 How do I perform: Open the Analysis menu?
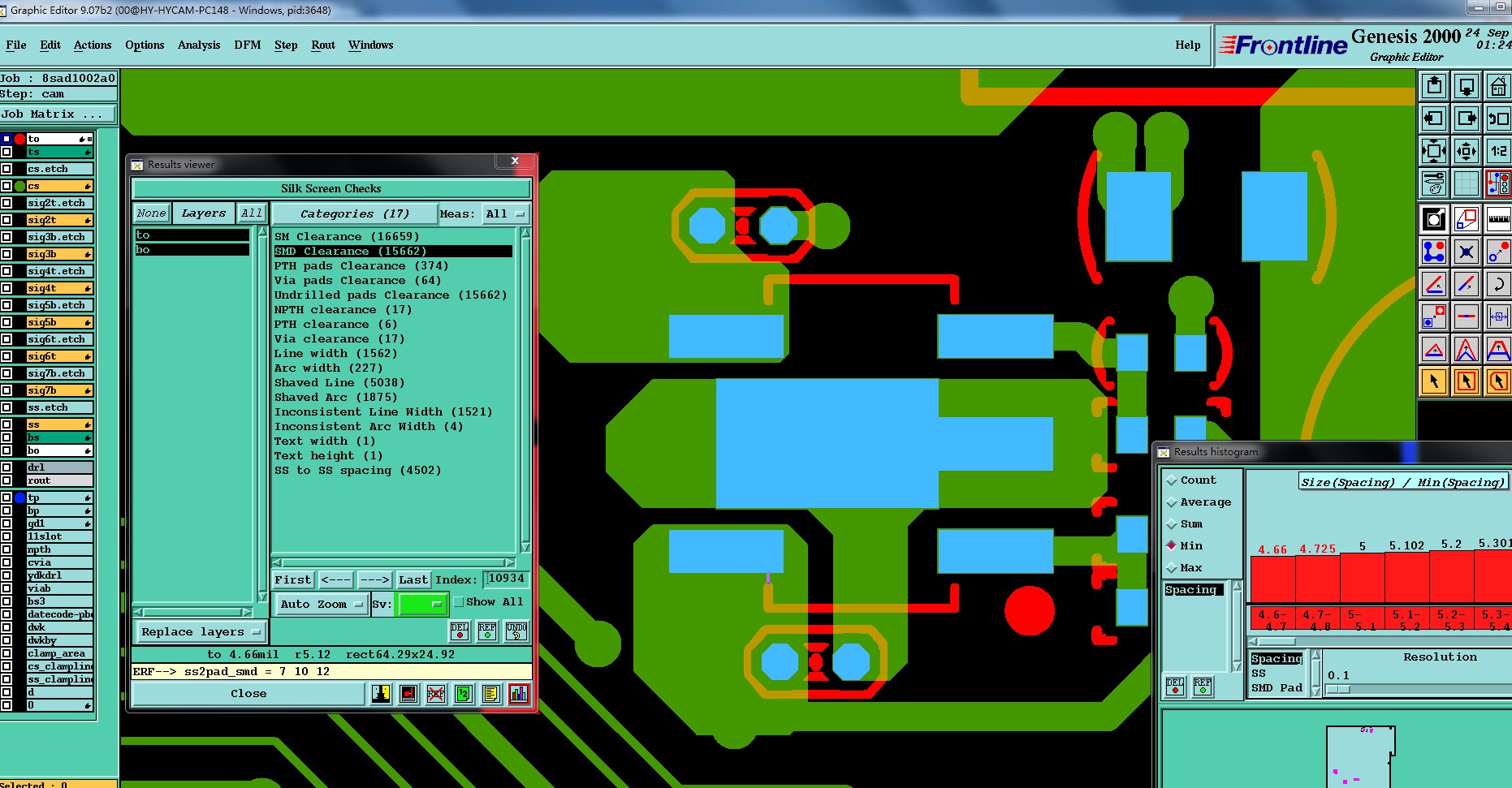pyautogui.click(x=199, y=45)
